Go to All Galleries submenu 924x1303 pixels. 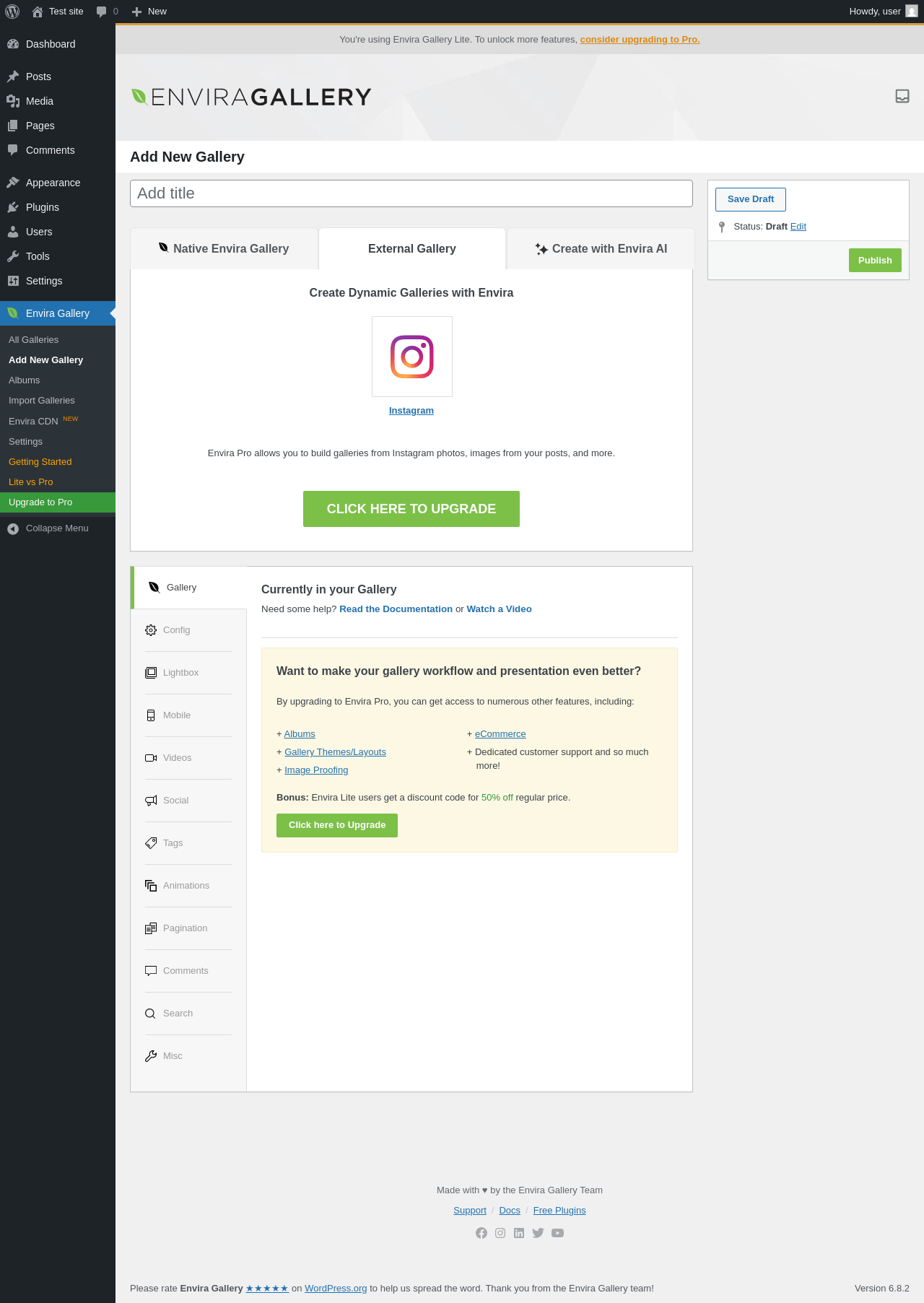tap(58, 340)
